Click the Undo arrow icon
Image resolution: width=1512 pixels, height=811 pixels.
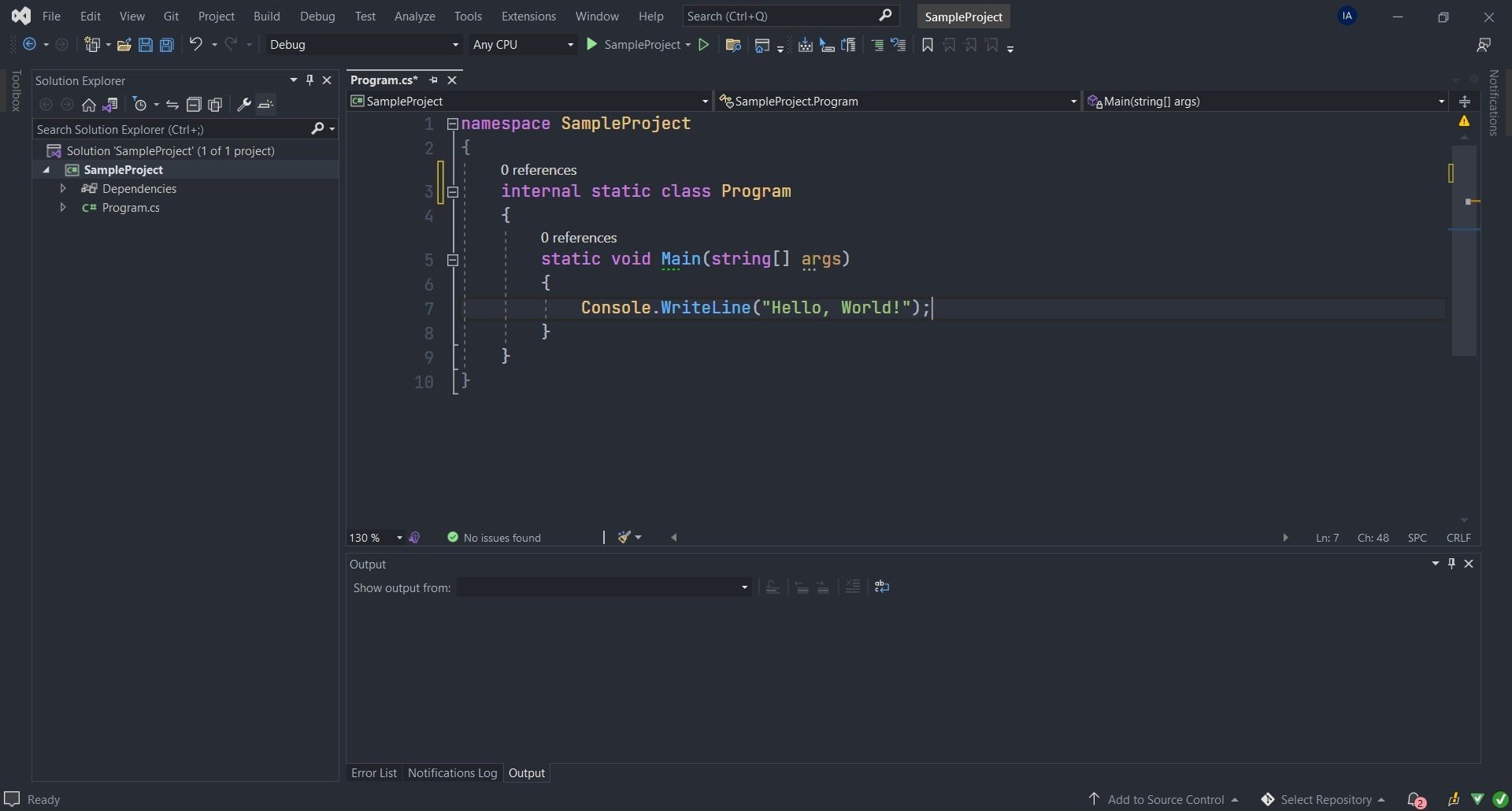[x=196, y=44]
